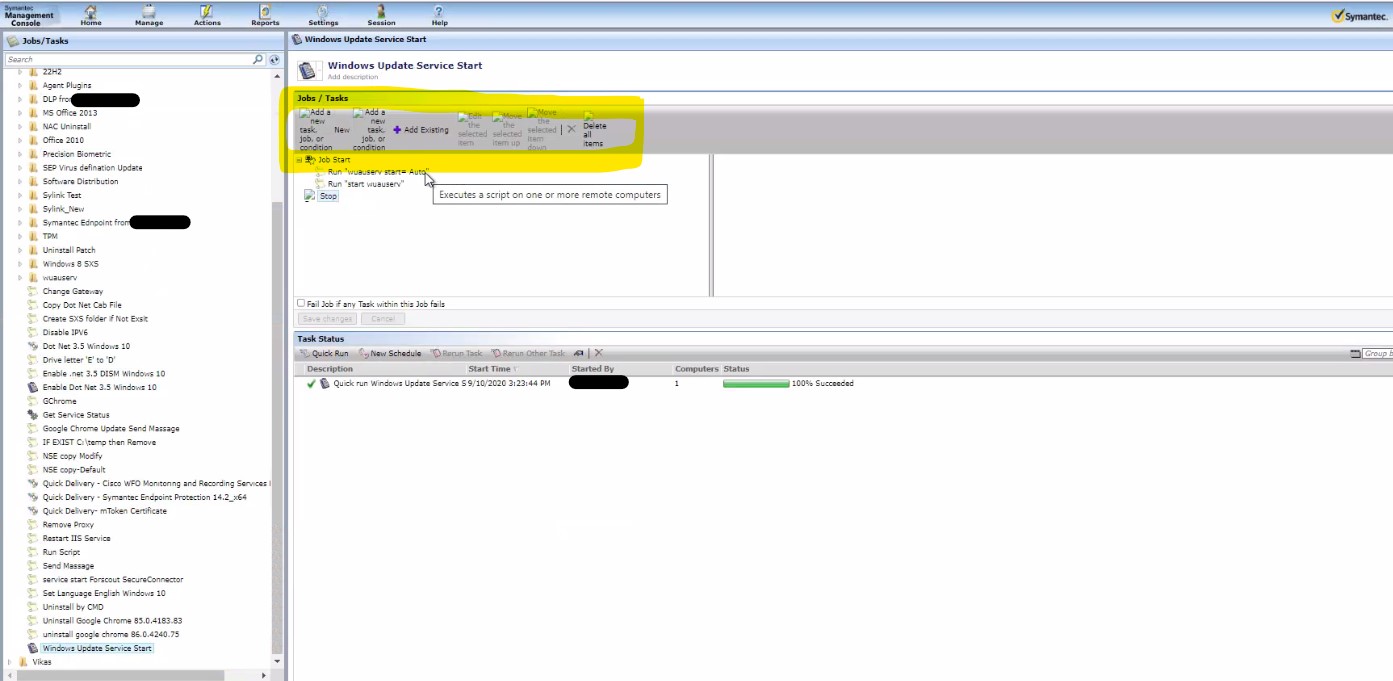Screen dimensions: 1393x681
Task: Select the Stop node
Action: click(328, 196)
